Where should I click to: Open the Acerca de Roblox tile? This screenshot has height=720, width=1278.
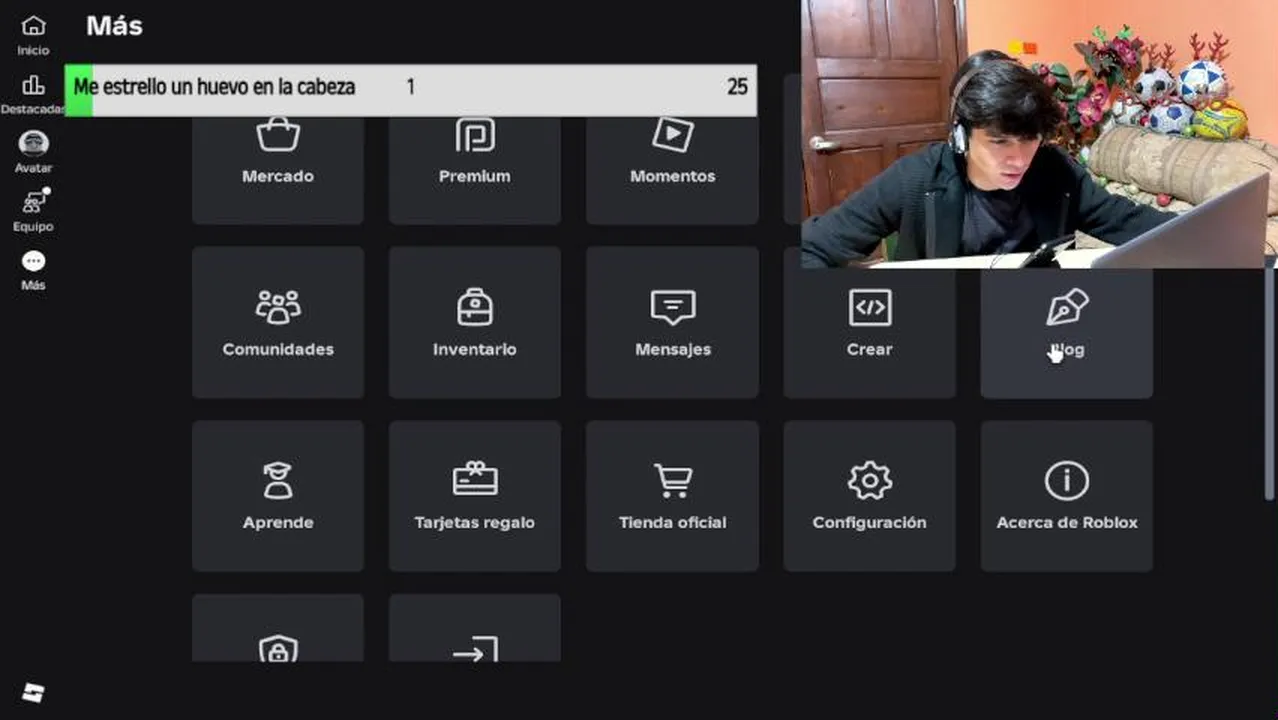(x=1066, y=496)
